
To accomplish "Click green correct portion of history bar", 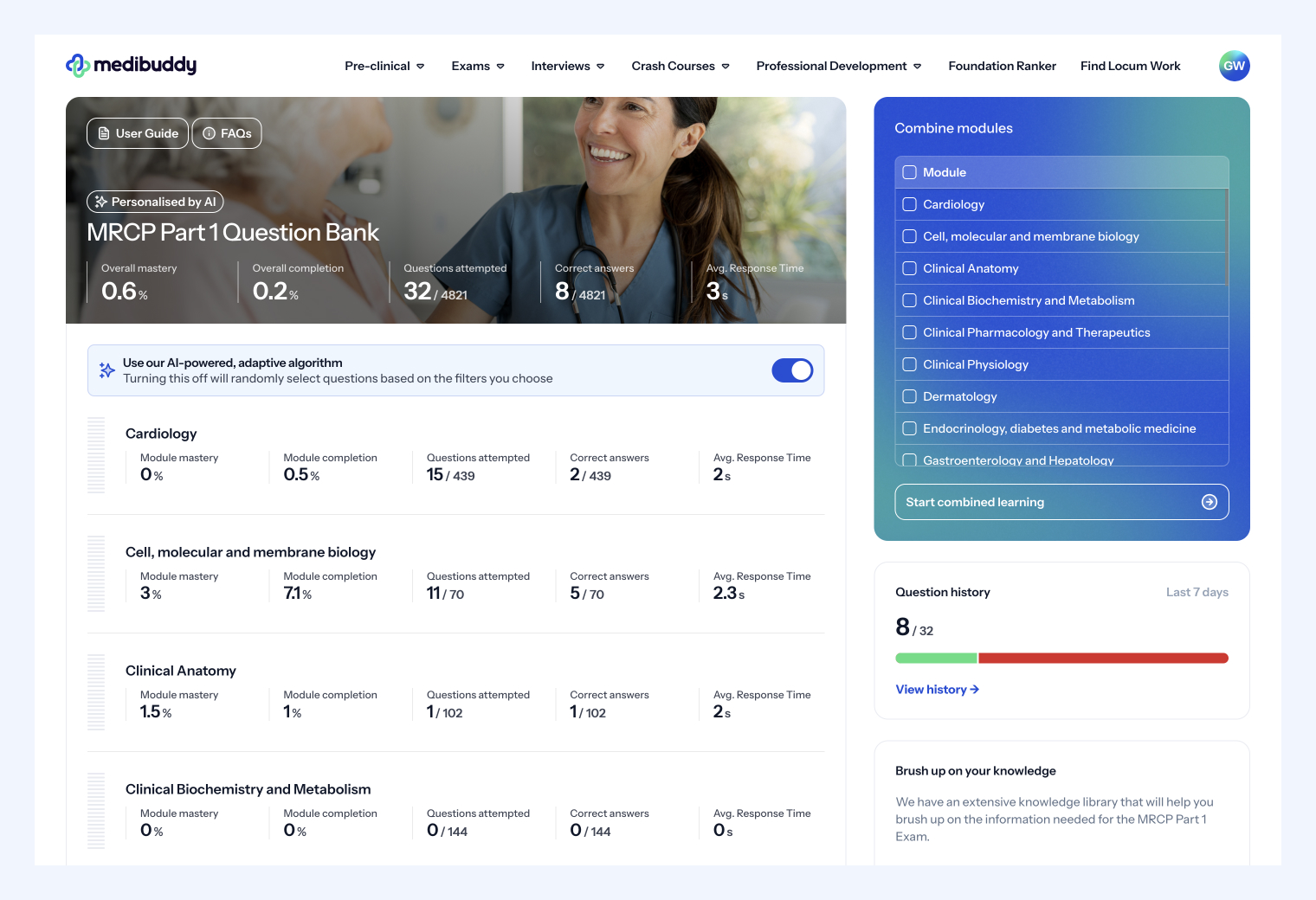I will (x=936, y=659).
